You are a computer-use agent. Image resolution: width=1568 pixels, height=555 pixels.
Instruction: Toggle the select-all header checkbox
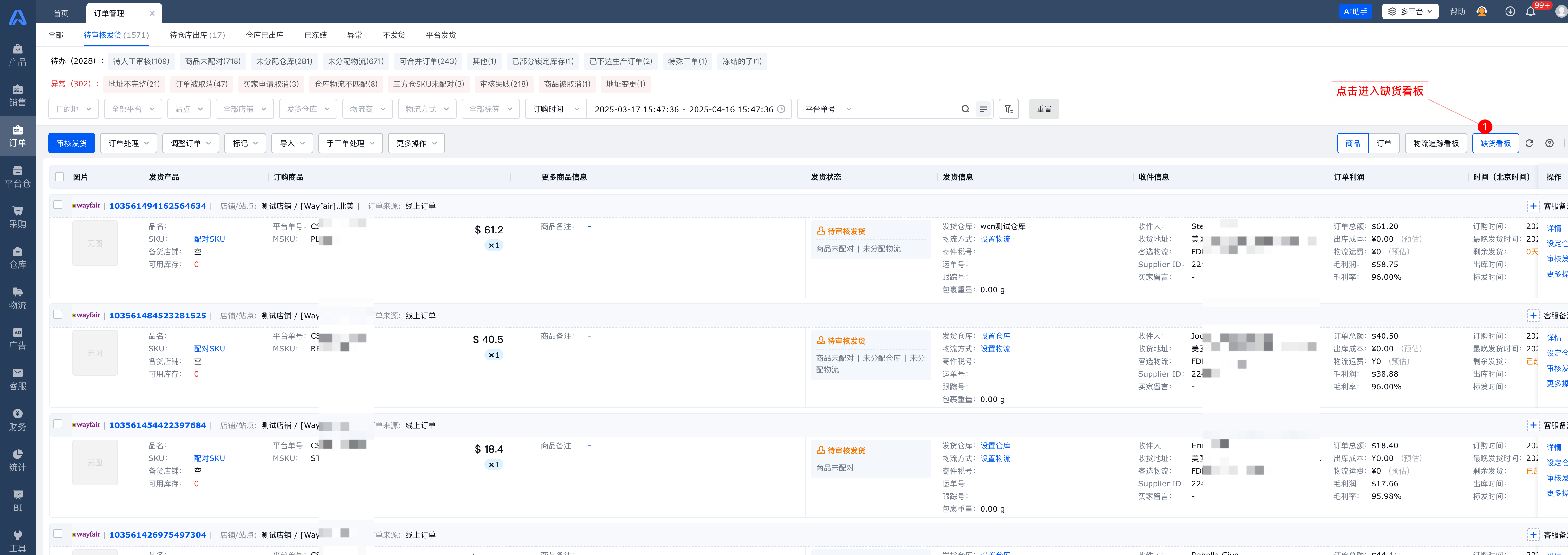pos(60,177)
